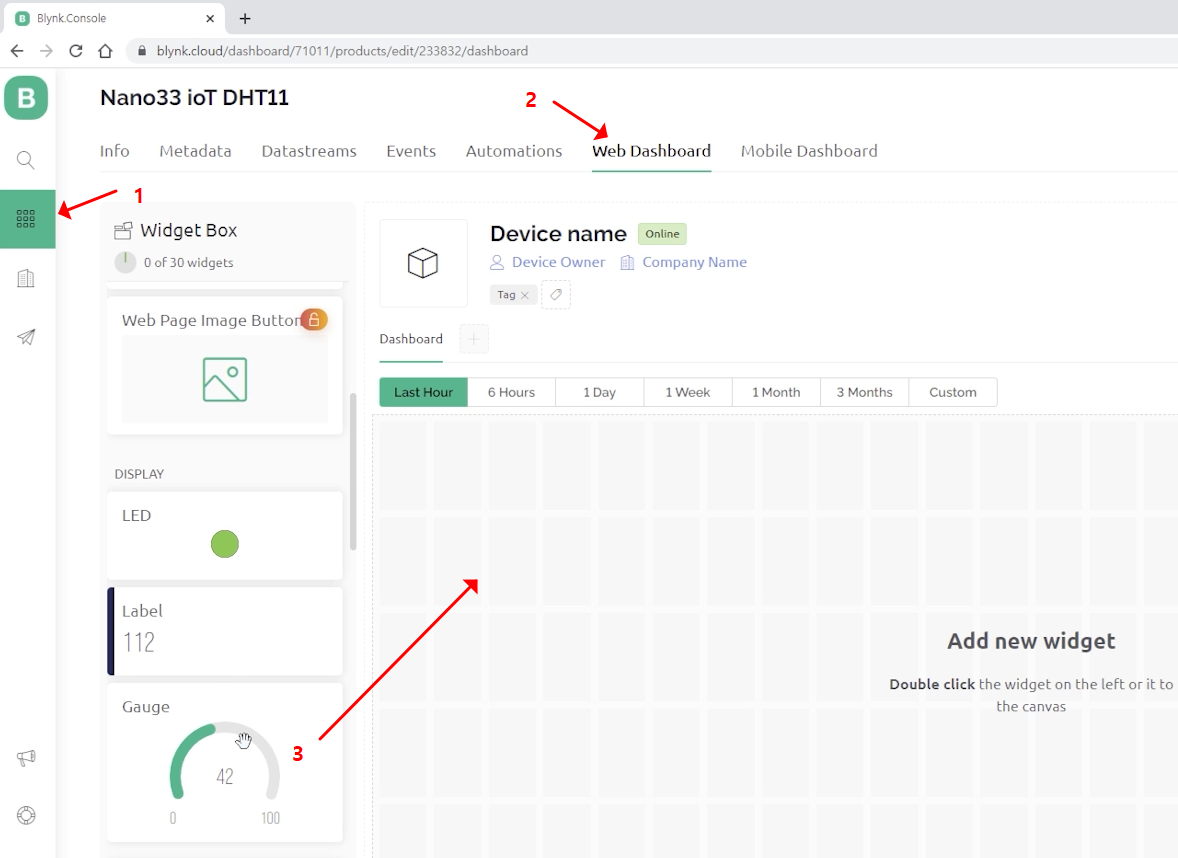Image resolution: width=1178 pixels, height=858 pixels.
Task: Click the Widget Box icon
Action: 123,231
